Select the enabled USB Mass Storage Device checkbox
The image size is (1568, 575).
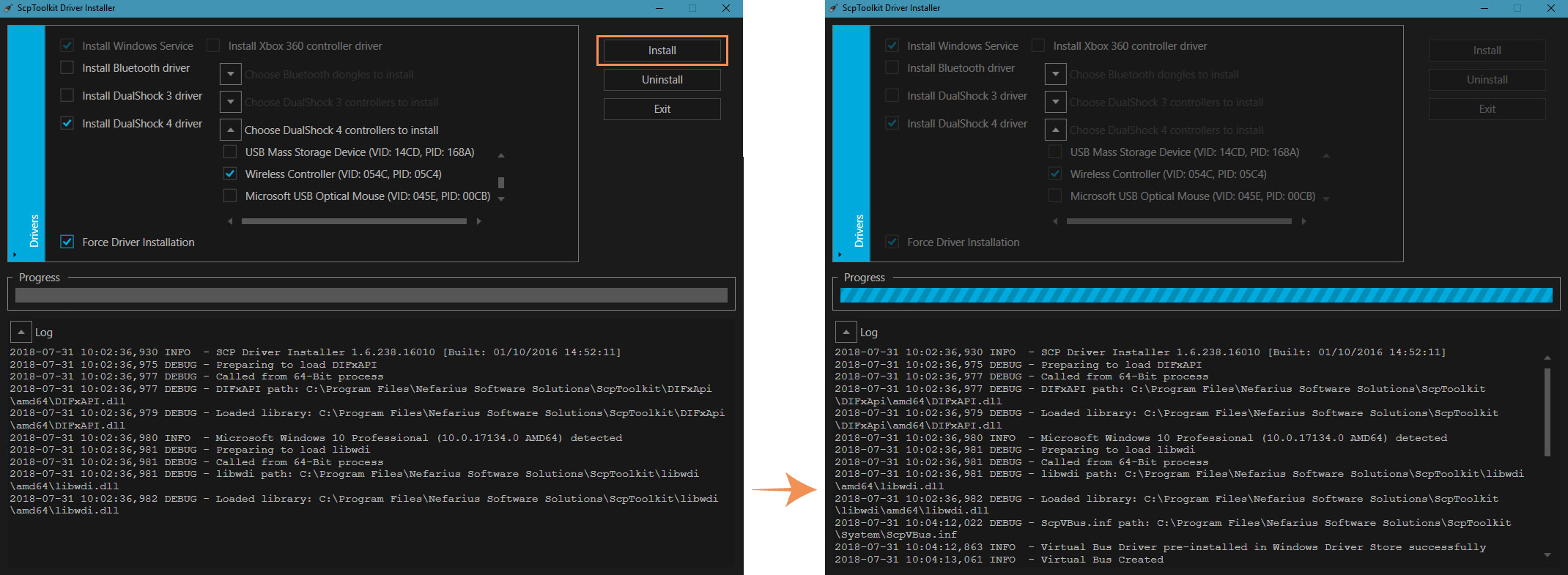(x=230, y=152)
